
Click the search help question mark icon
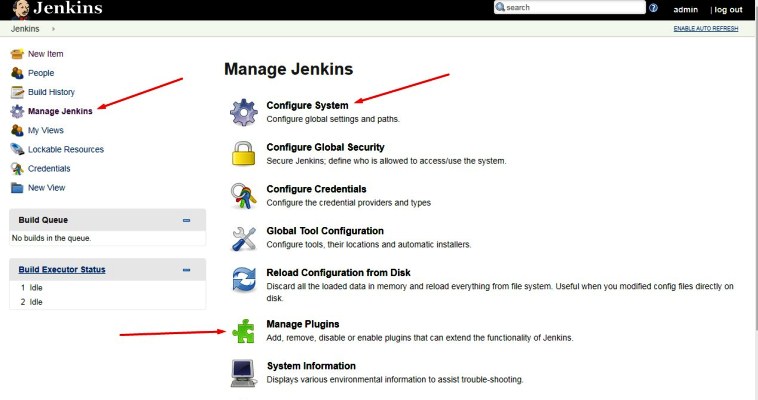point(653,8)
